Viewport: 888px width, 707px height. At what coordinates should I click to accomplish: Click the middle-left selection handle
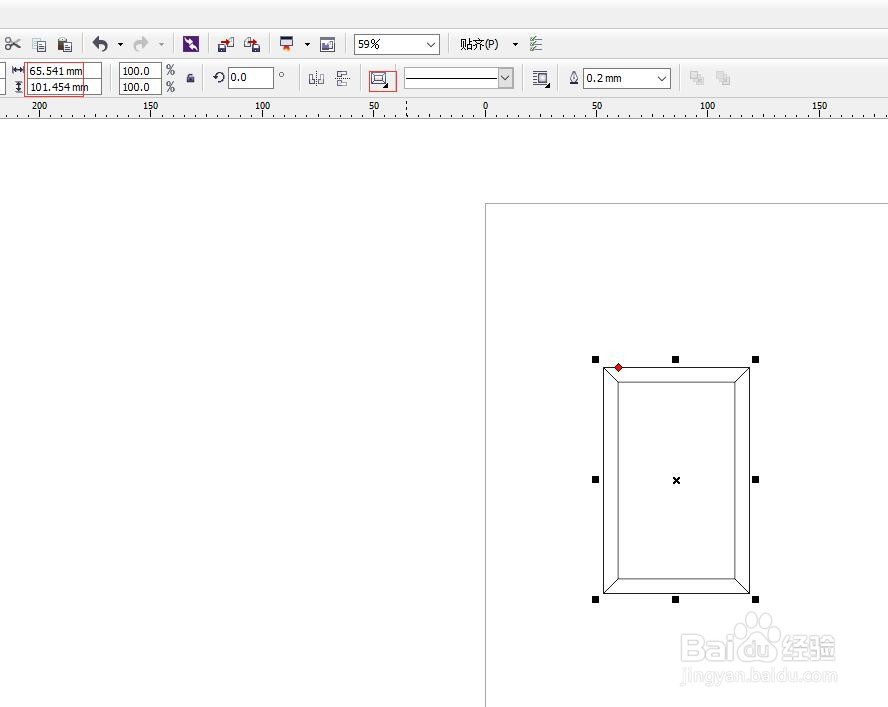(x=595, y=479)
